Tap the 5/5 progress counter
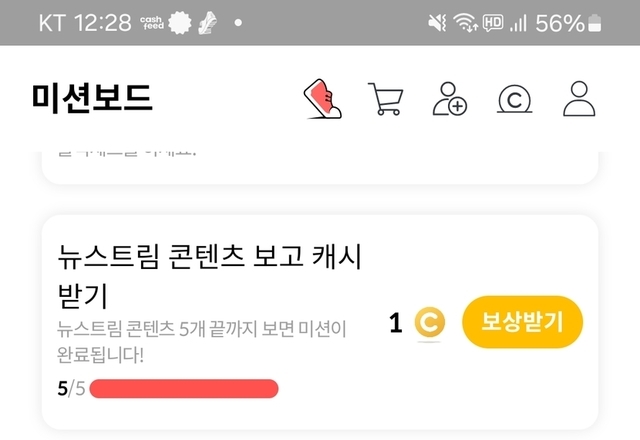The height and width of the screenshot is (440, 640). tap(70, 388)
